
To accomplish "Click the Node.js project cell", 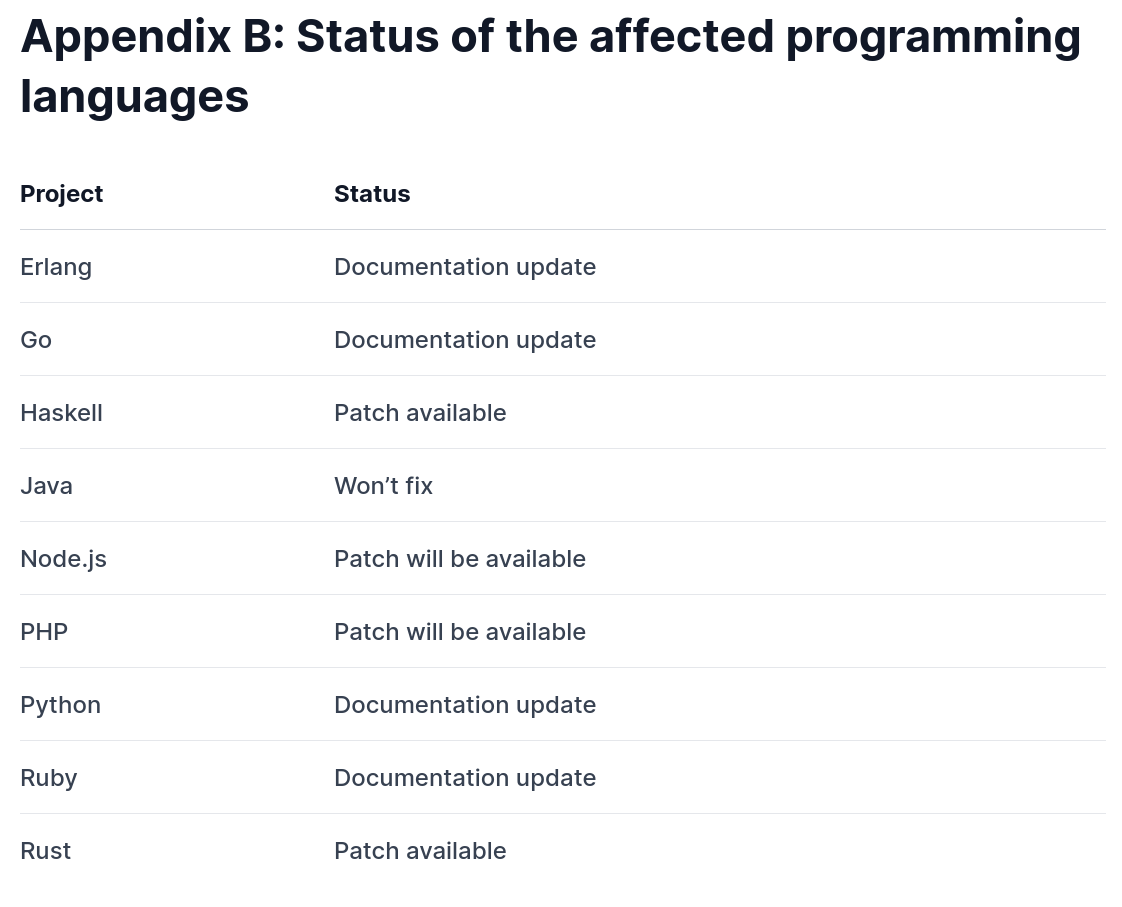I will [x=64, y=559].
